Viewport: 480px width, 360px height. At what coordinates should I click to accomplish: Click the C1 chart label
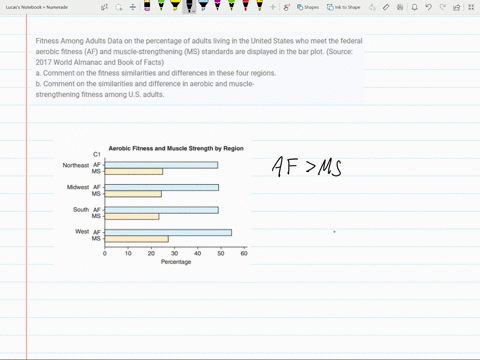pyautogui.click(x=97, y=154)
